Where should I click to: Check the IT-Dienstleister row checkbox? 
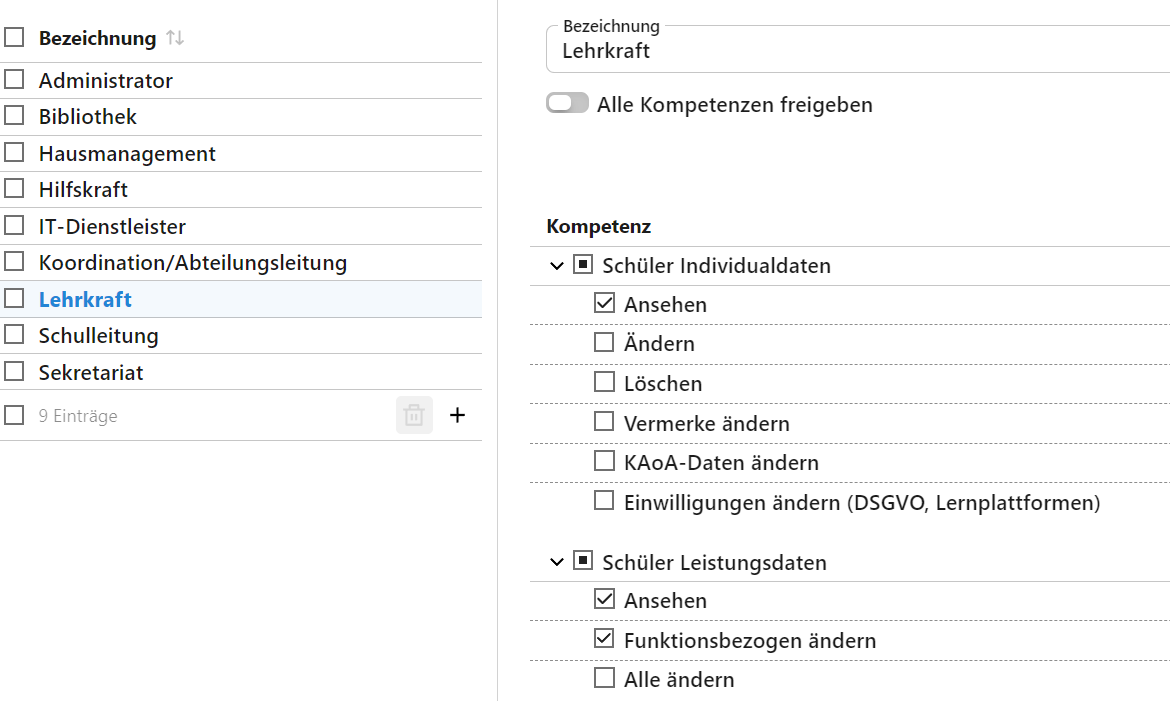click(x=14, y=225)
